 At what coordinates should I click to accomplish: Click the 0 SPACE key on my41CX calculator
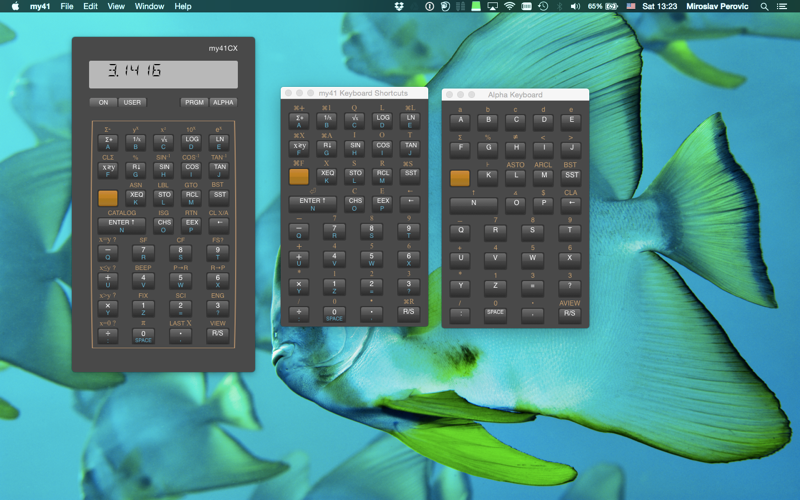tap(143, 336)
